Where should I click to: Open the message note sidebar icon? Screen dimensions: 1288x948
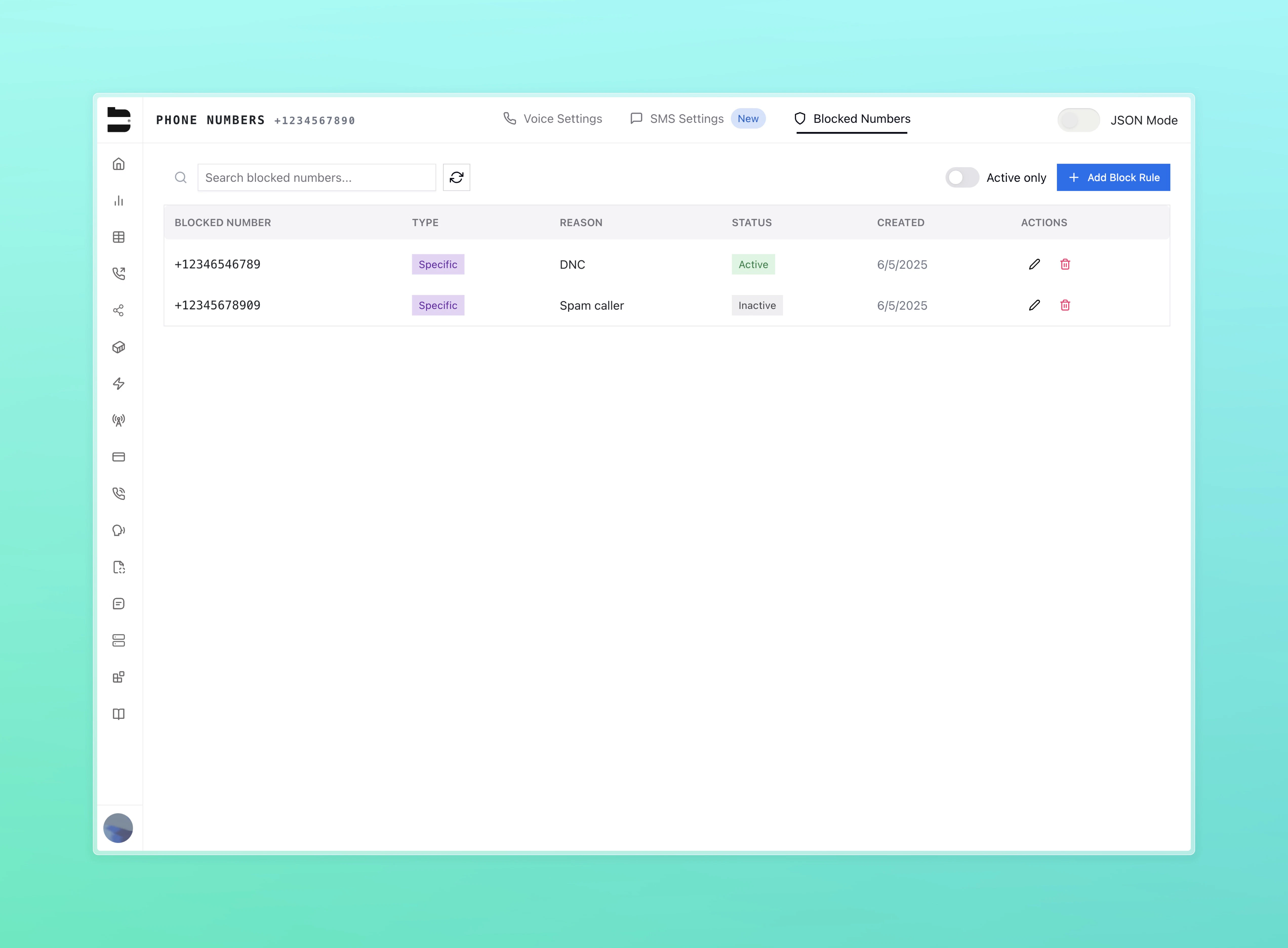pos(119,604)
